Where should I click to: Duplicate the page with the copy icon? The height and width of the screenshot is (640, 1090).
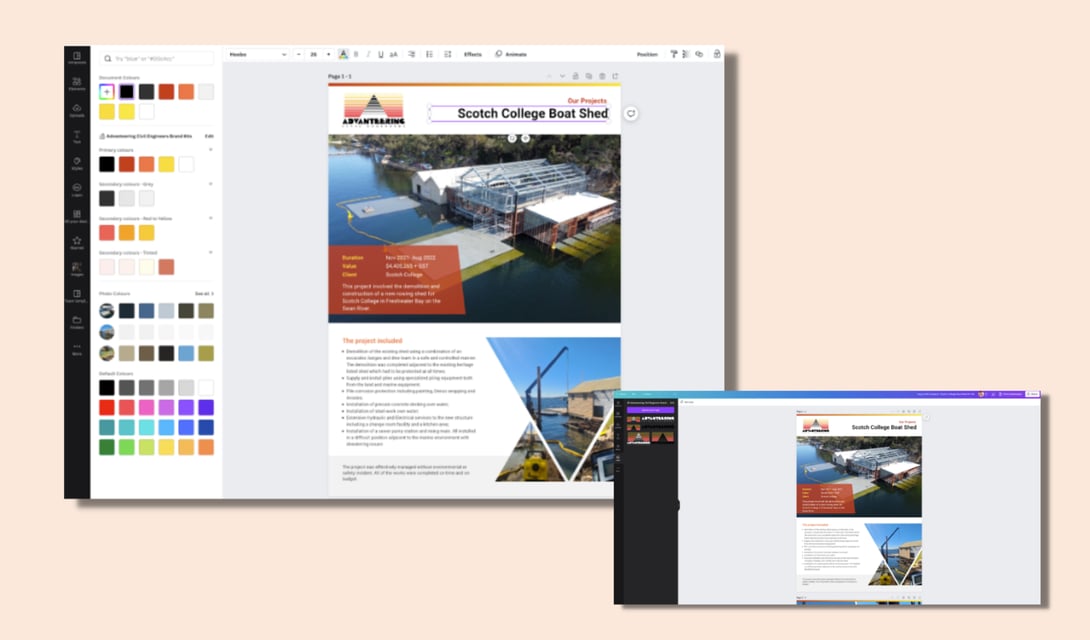[589, 76]
